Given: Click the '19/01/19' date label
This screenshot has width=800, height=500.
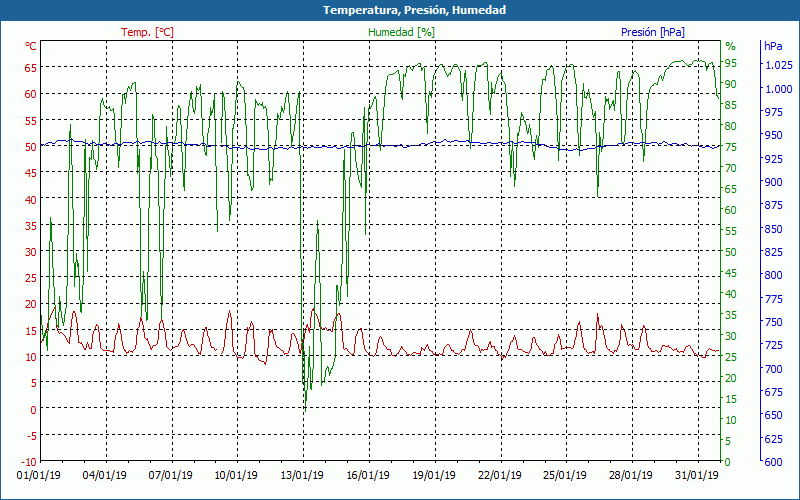Looking at the screenshot, I should (x=433, y=476).
